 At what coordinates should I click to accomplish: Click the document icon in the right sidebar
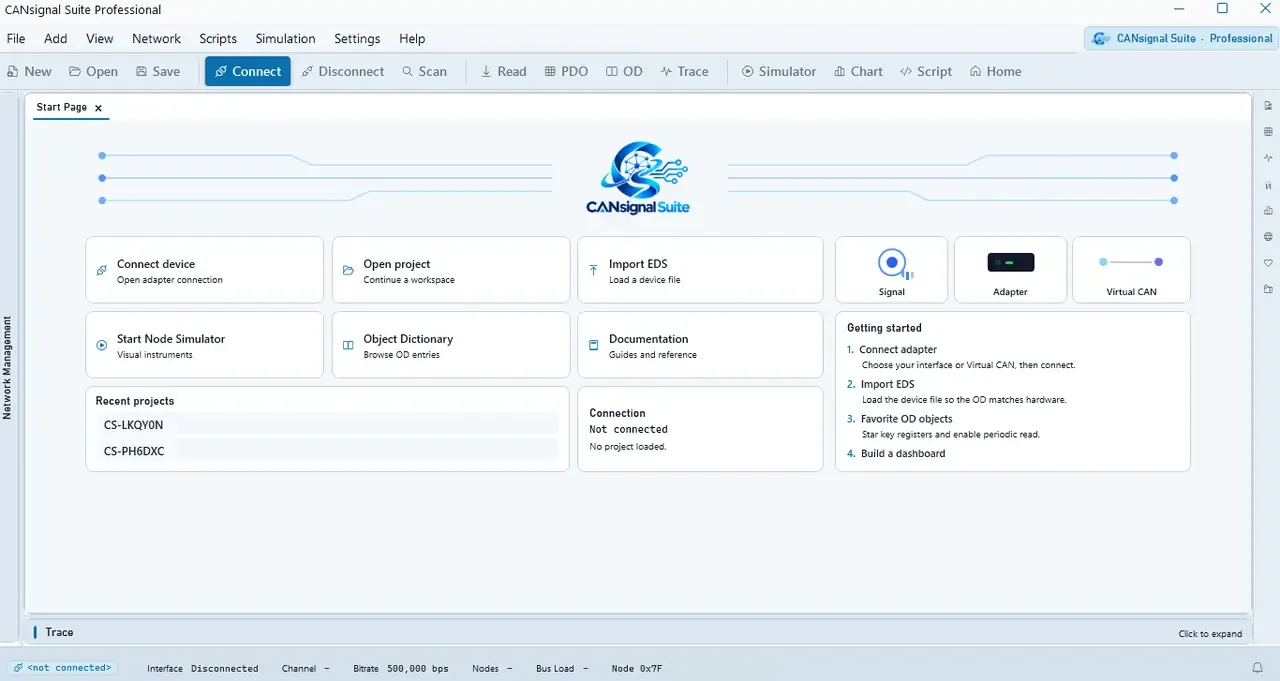[1268, 106]
